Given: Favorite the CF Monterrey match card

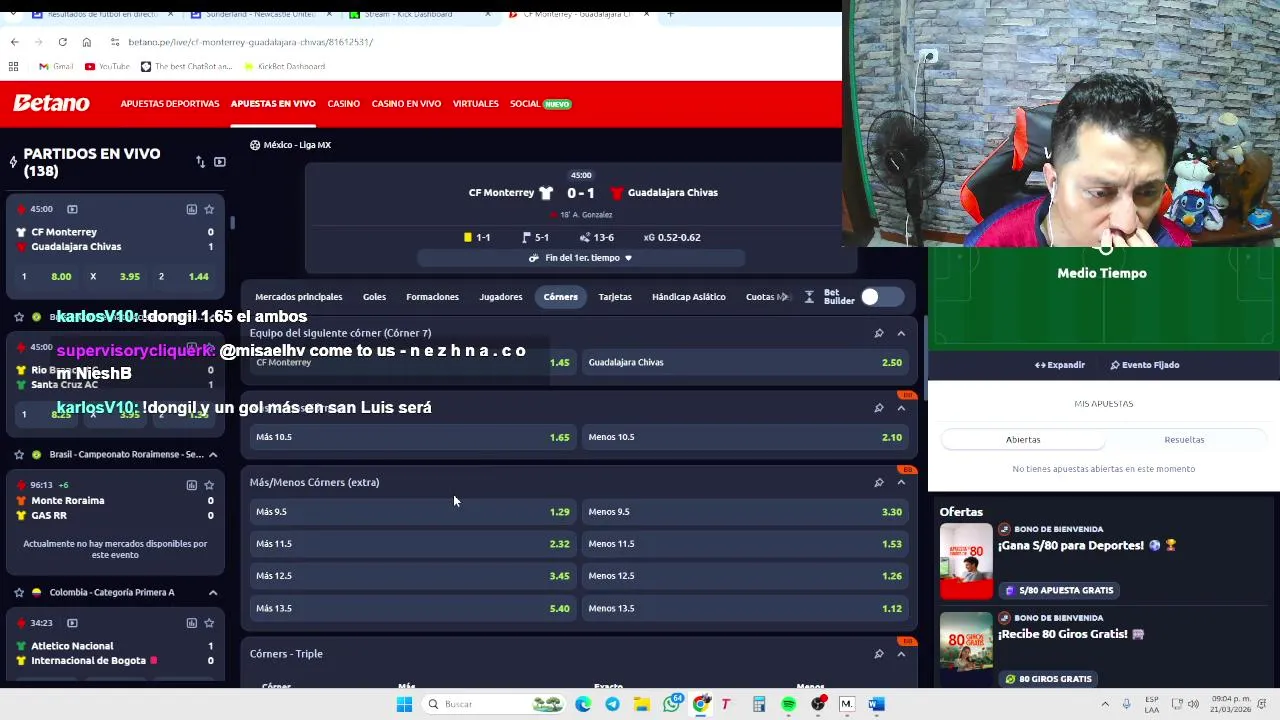Looking at the screenshot, I should (x=209, y=209).
